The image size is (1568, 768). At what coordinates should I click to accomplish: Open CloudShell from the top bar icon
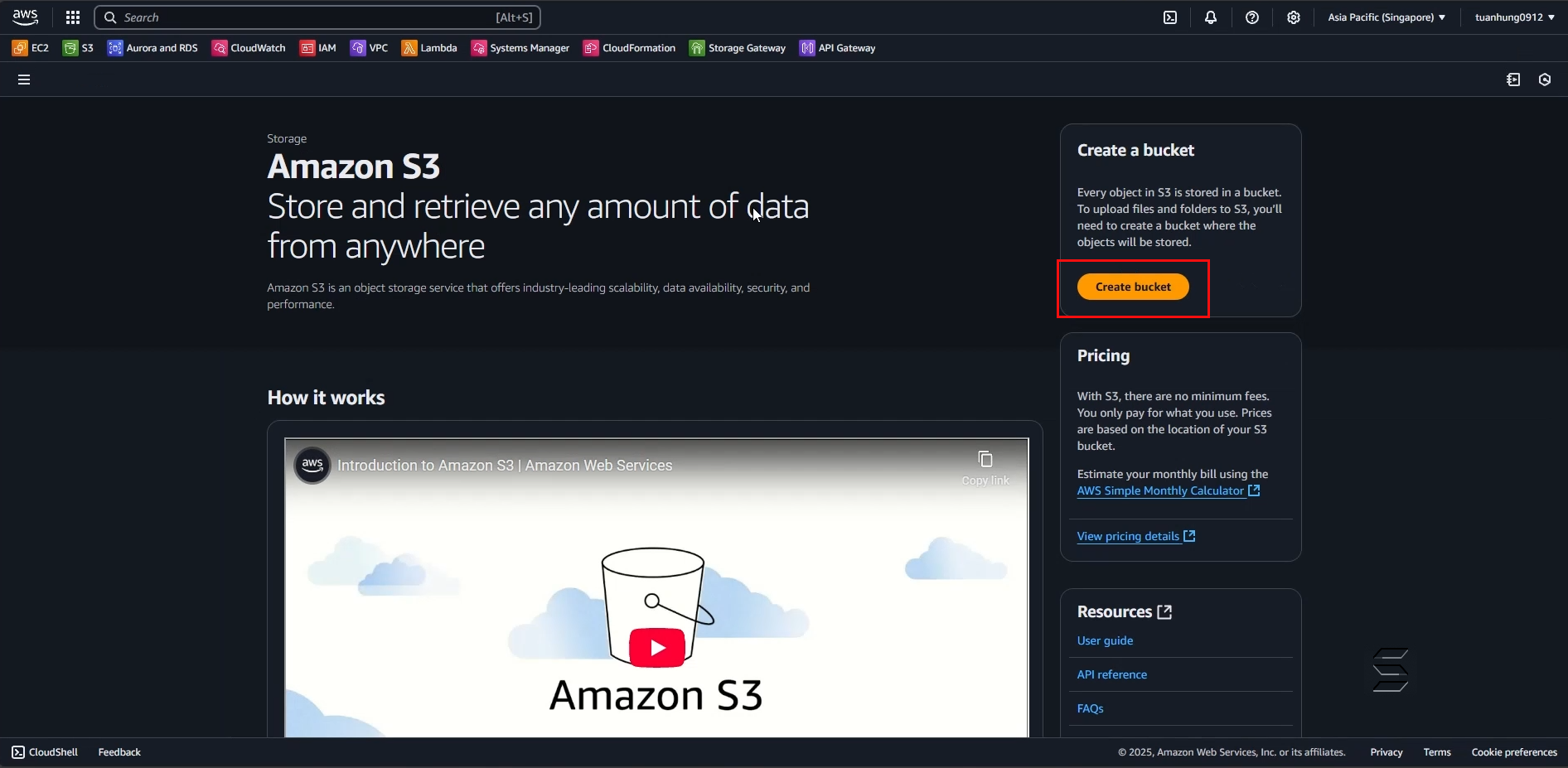click(1170, 17)
